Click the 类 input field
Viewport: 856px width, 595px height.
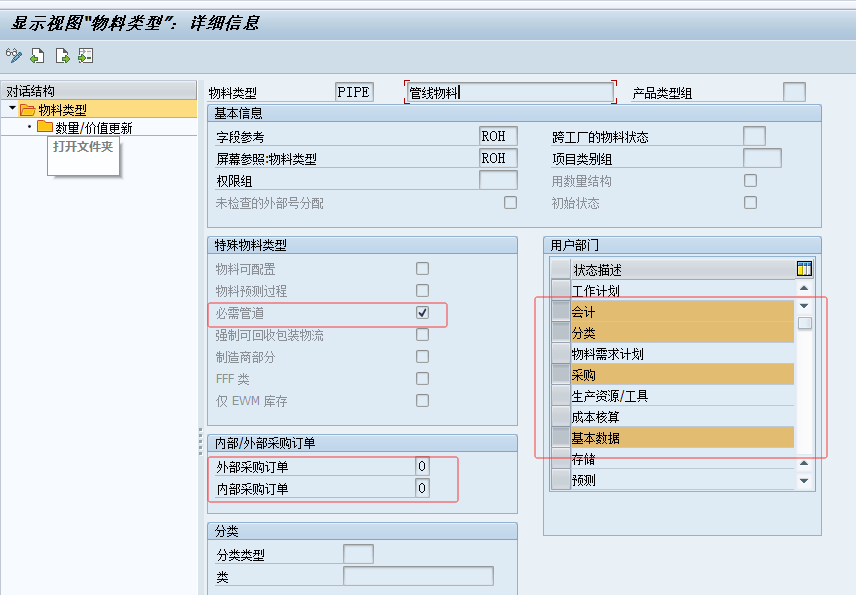(418, 576)
